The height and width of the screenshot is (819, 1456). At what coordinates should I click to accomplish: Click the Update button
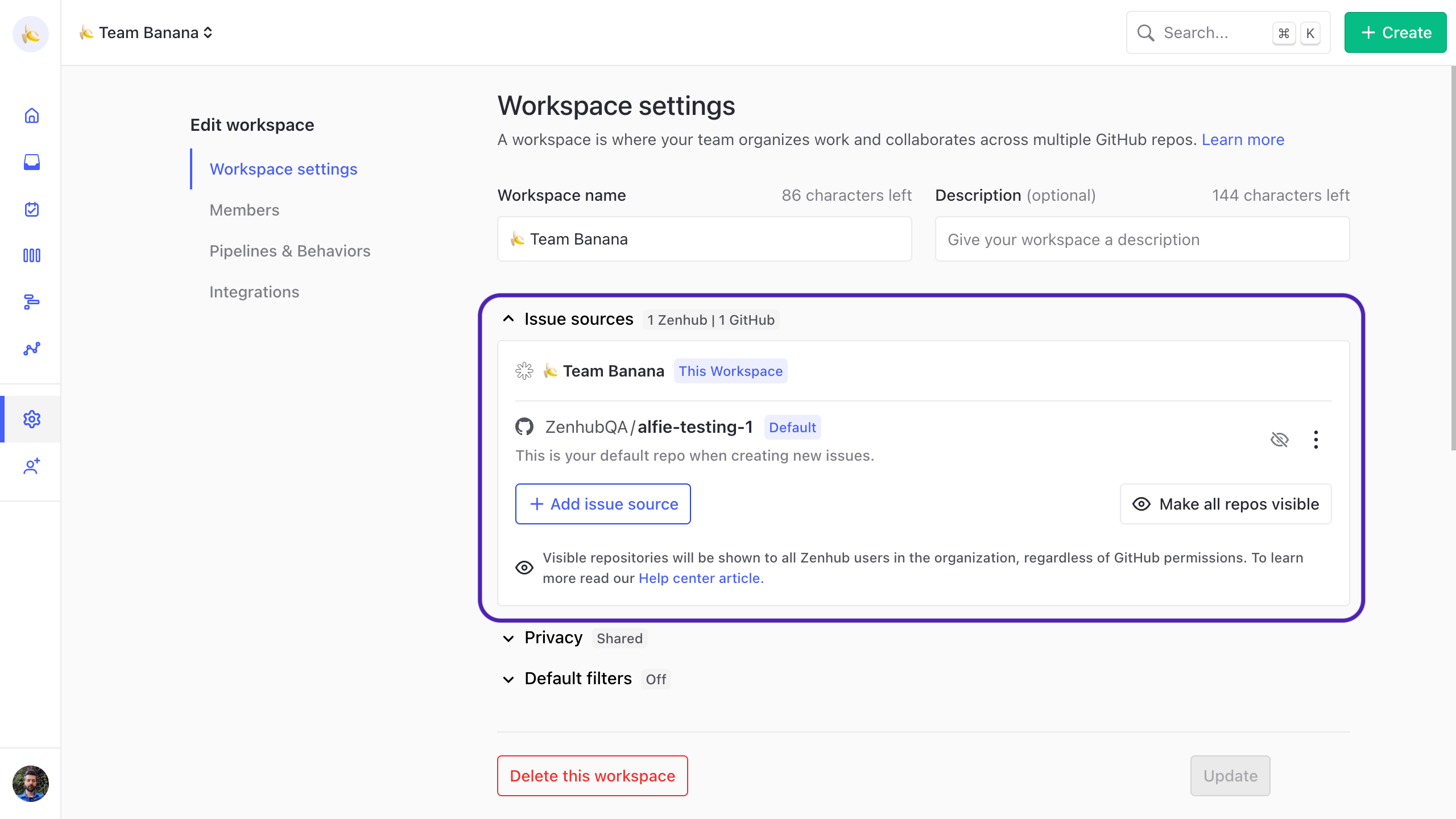click(x=1230, y=776)
